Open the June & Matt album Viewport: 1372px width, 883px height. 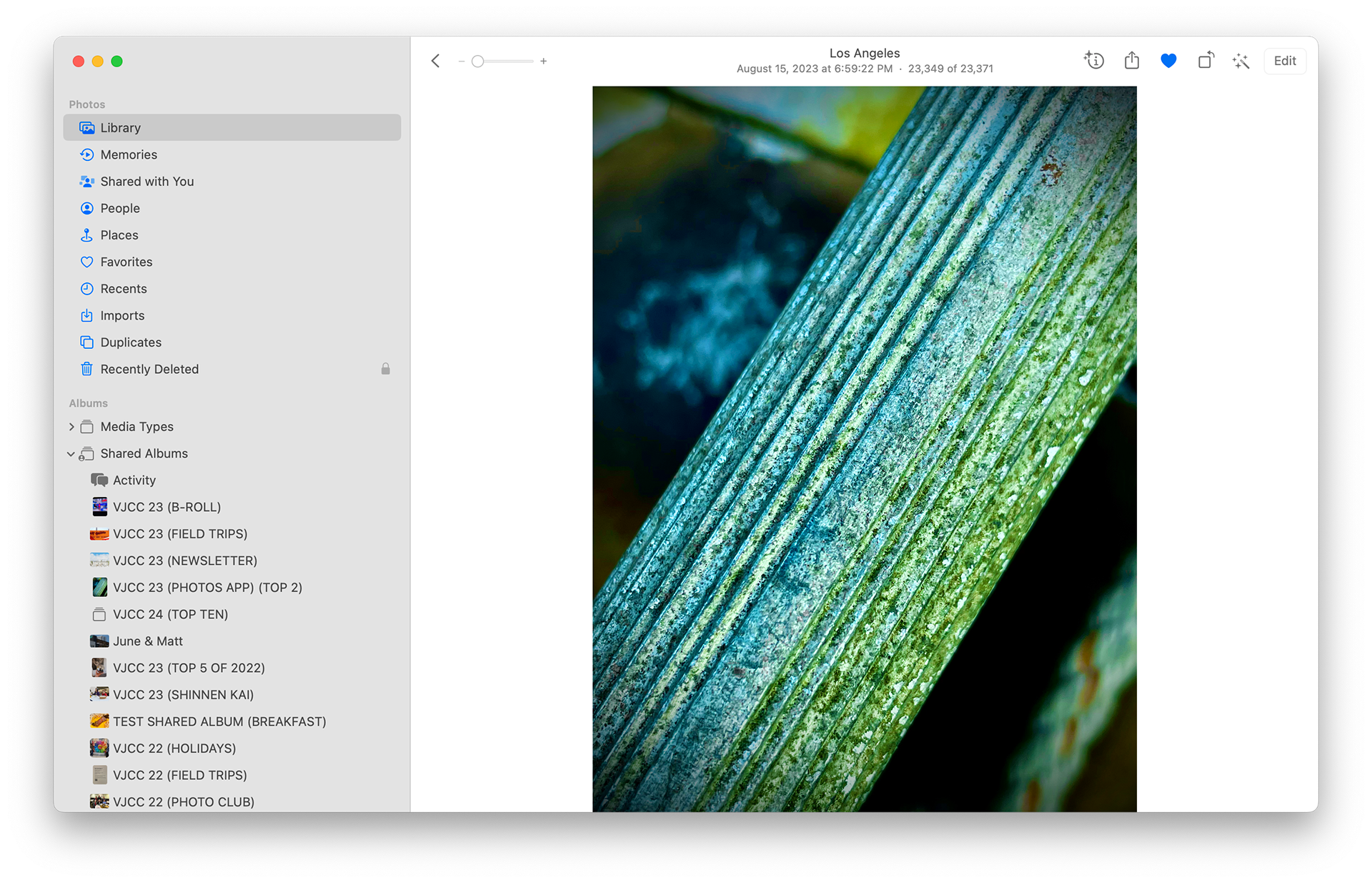click(232, 641)
